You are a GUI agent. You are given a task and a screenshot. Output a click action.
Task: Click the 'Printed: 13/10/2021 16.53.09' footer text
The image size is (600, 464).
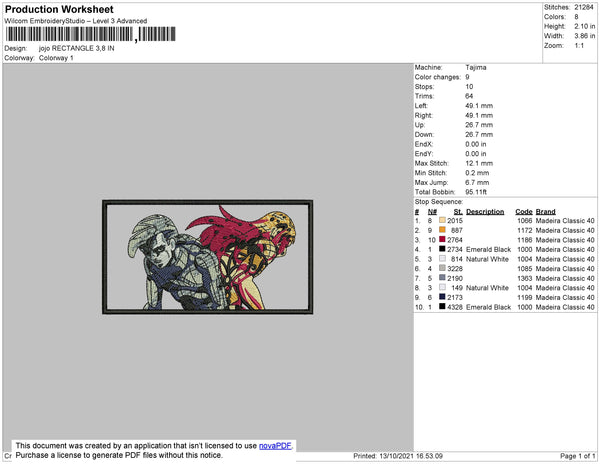(398, 456)
